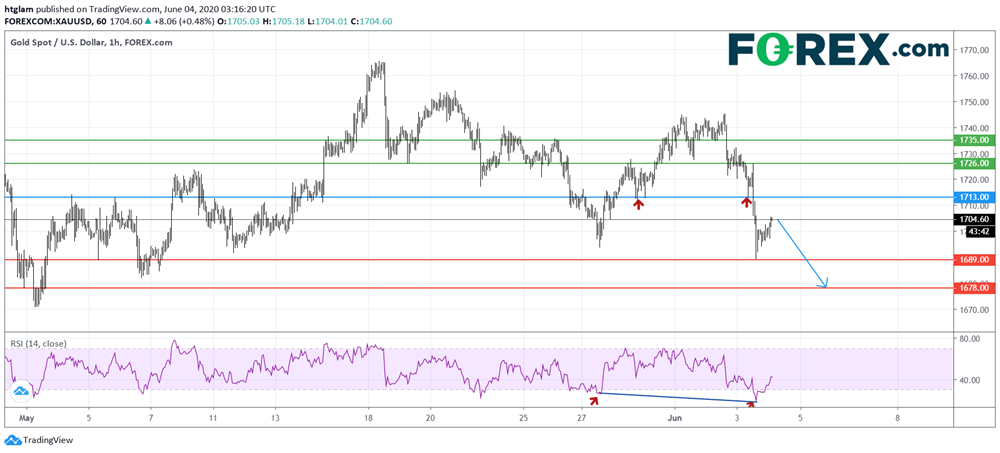Select the 1689.00 red price label
Image resolution: width=1000 pixels, height=453 pixels.
[973, 260]
